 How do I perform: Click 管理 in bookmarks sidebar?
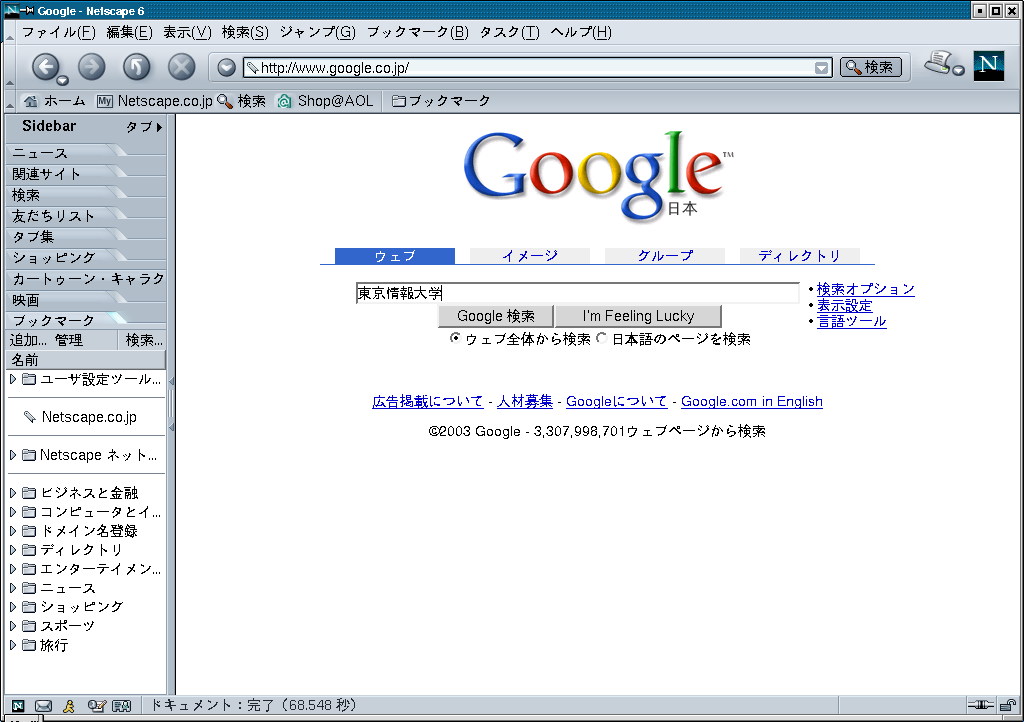tap(69, 340)
